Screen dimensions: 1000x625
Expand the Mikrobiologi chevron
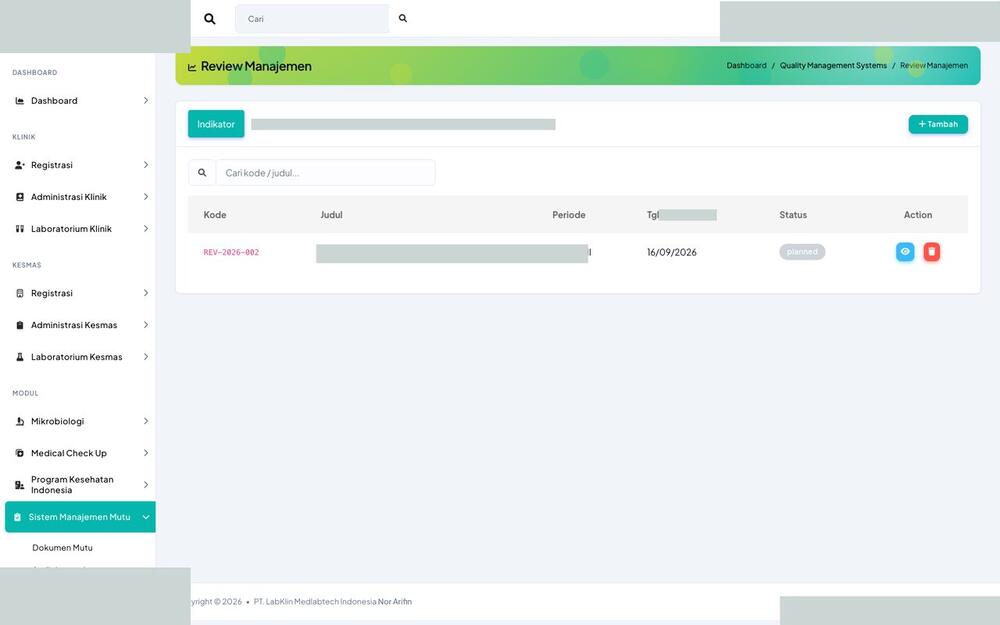145,422
